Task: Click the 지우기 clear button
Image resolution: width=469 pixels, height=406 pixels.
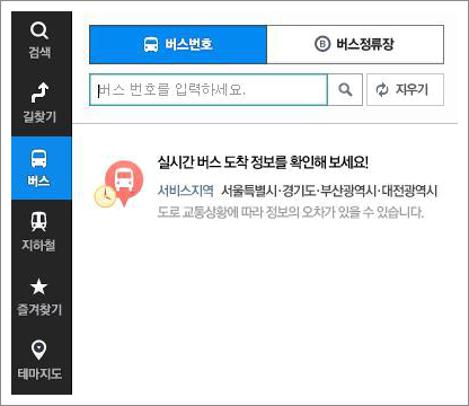Action: tap(405, 90)
